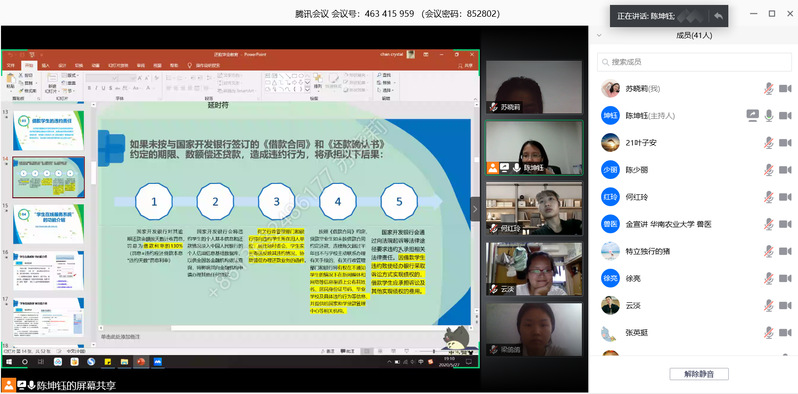Toggle my microphone in the 苏晓莉(我) row
This screenshot has width=798, height=394.
click(x=769, y=89)
